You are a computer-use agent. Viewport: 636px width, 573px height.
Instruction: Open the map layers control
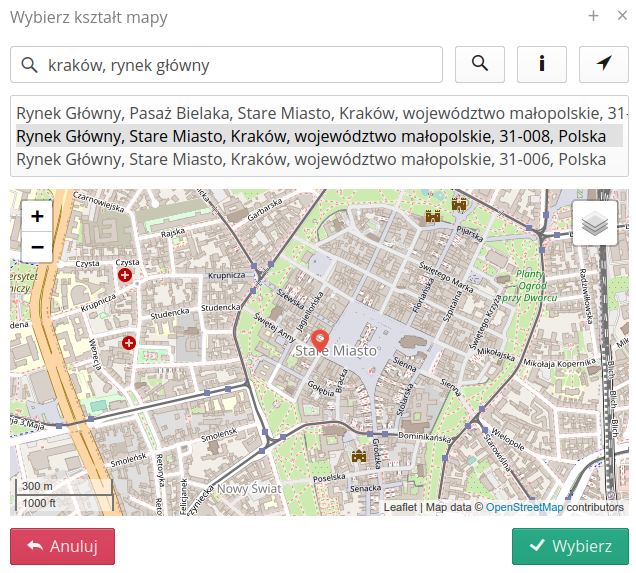pyautogui.click(x=595, y=223)
